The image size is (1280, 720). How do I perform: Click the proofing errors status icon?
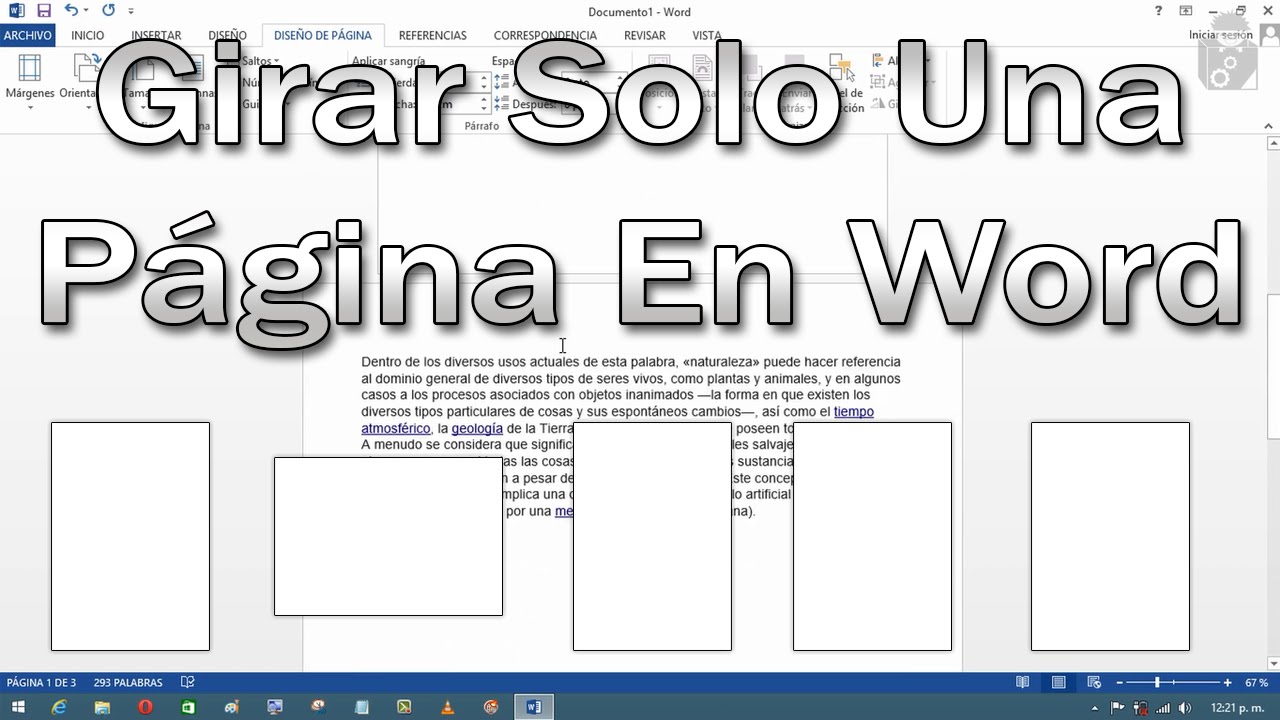187,683
